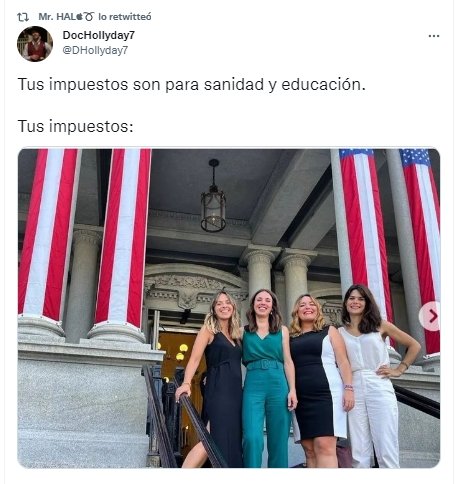Open DocHollyday7's profile avatar
The height and width of the screenshot is (484, 456).
pyautogui.click(x=35, y=44)
